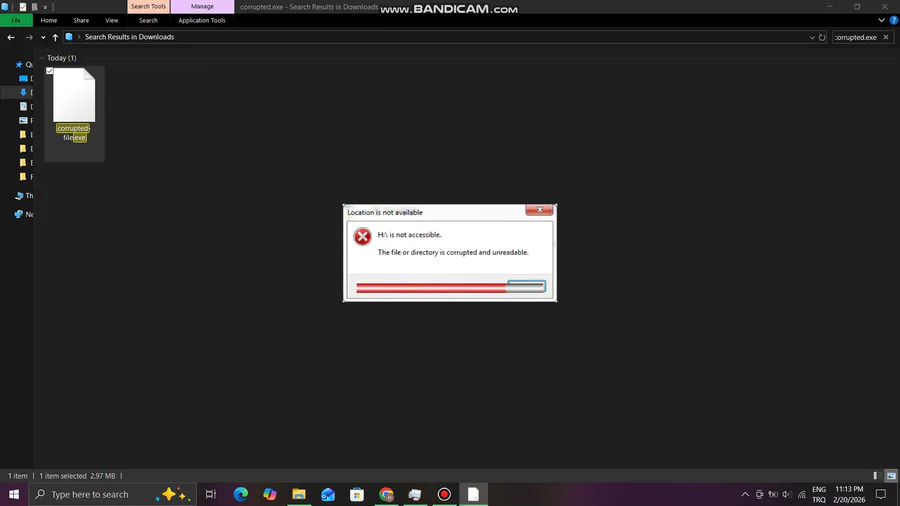The width and height of the screenshot is (900, 506).
Task: Switch ENG TRQ input language
Action: point(819,494)
